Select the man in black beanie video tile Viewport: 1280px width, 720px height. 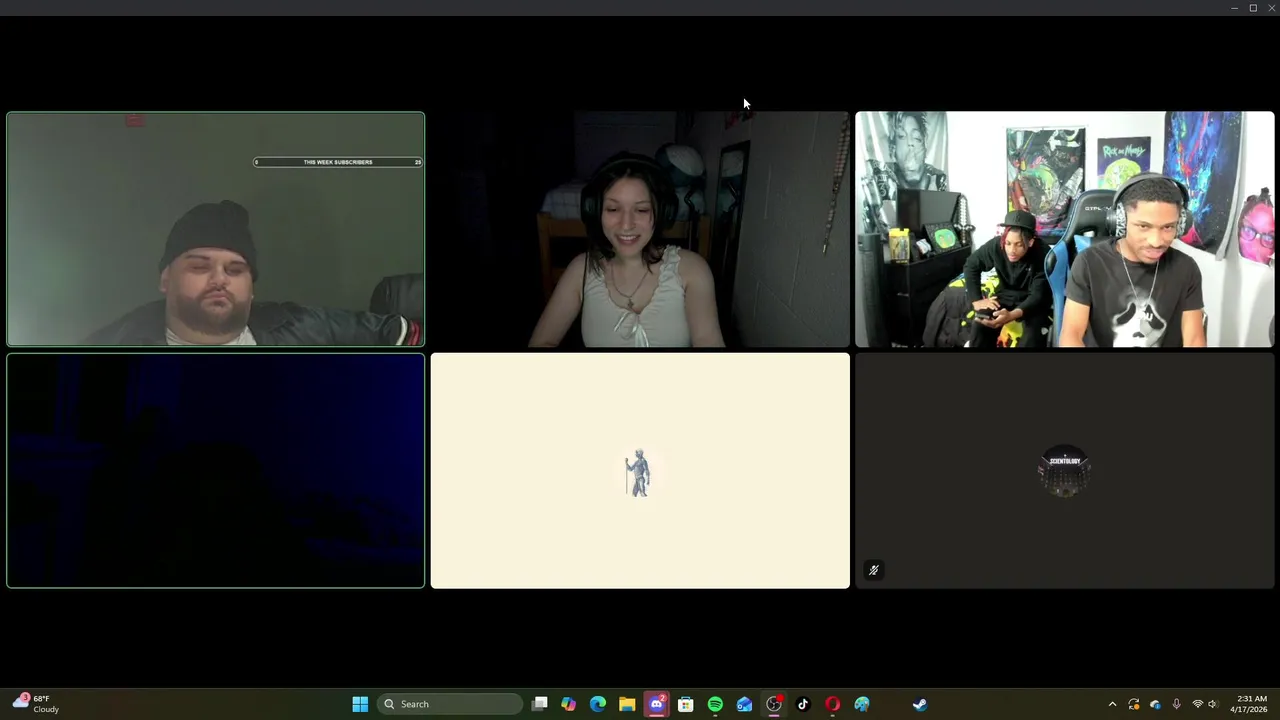(215, 229)
